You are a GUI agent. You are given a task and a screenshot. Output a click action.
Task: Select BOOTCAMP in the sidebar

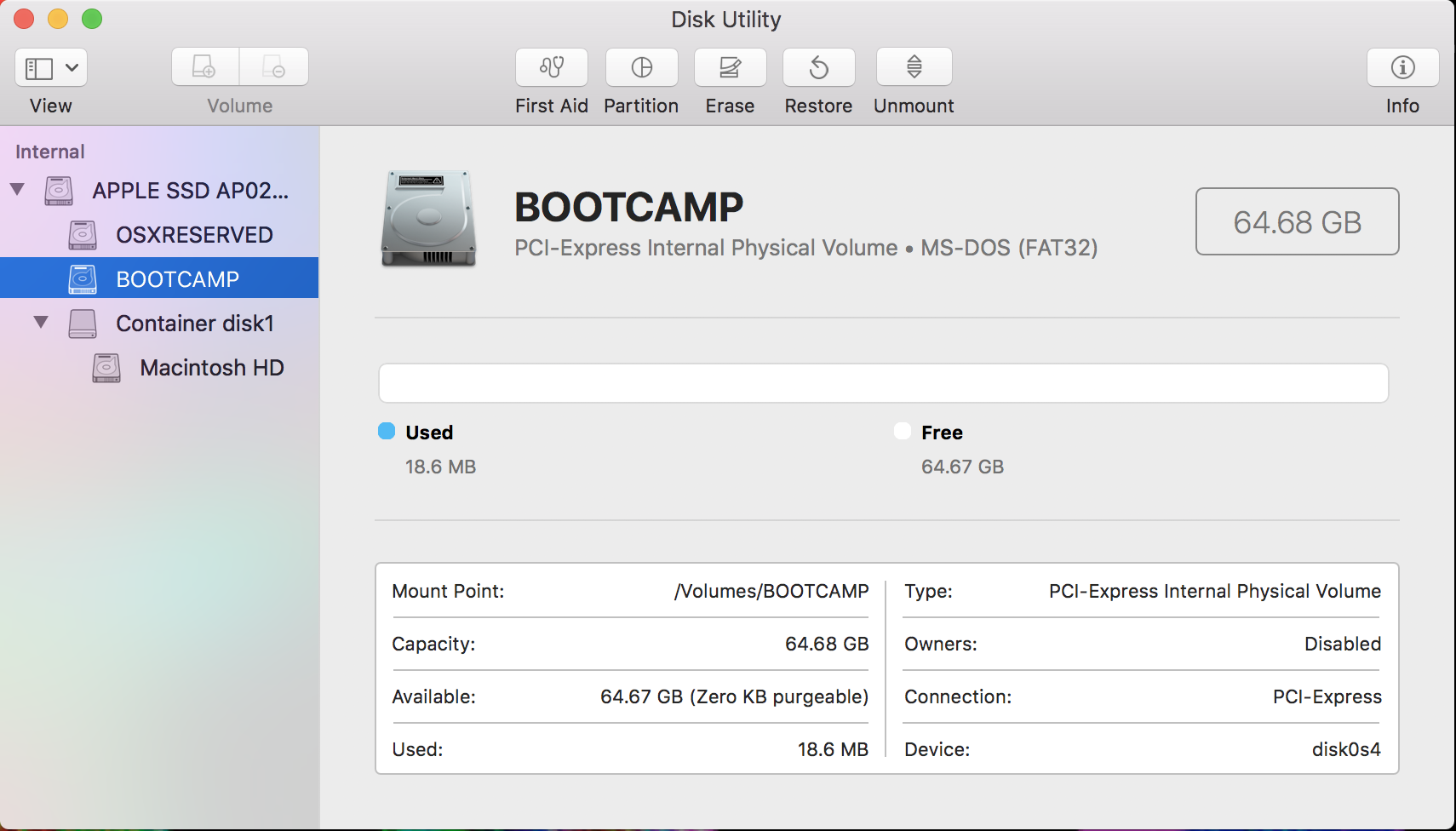coord(159,278)
